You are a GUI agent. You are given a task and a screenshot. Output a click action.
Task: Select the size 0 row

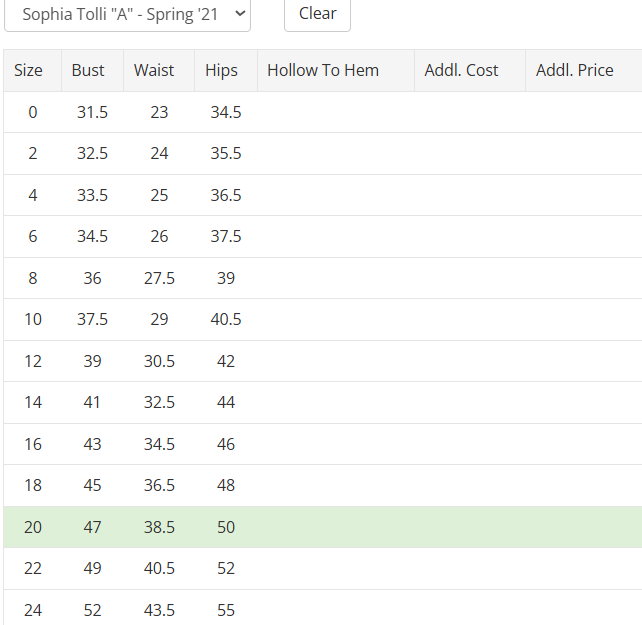click(x=320, y=112)
